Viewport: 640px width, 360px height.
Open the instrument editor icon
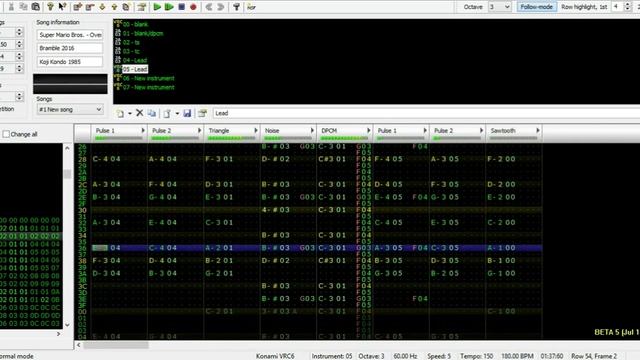[x=202, y=113]
